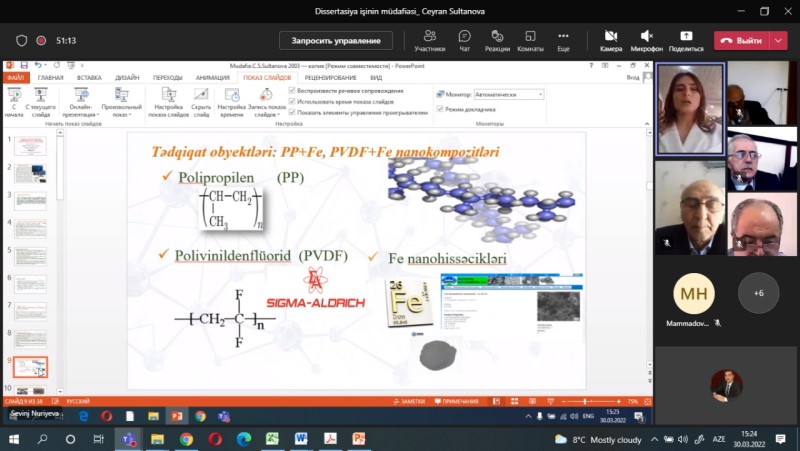The image size is (800, 451).
Task: Switch to the ПЕРЕХОДЫ ribbon tab
Action: 167,78
